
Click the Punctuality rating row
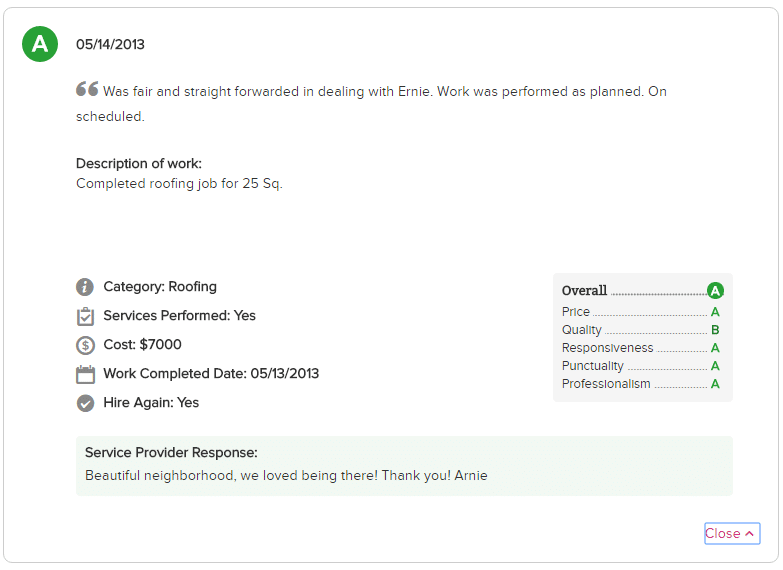641,366
